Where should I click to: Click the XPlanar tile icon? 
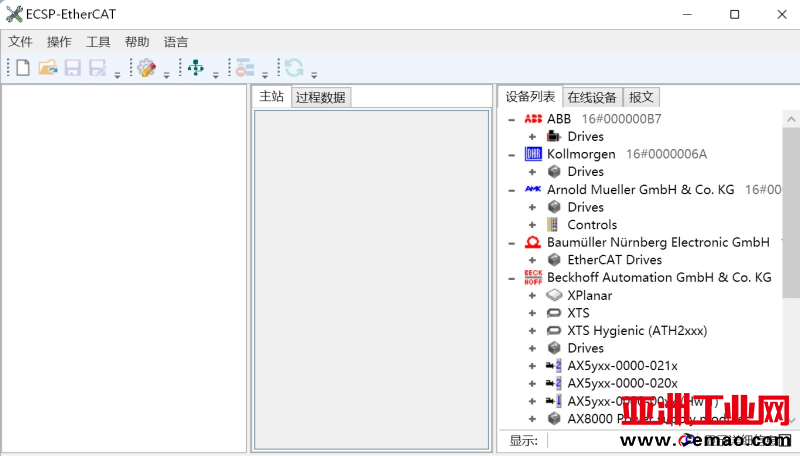554,295
